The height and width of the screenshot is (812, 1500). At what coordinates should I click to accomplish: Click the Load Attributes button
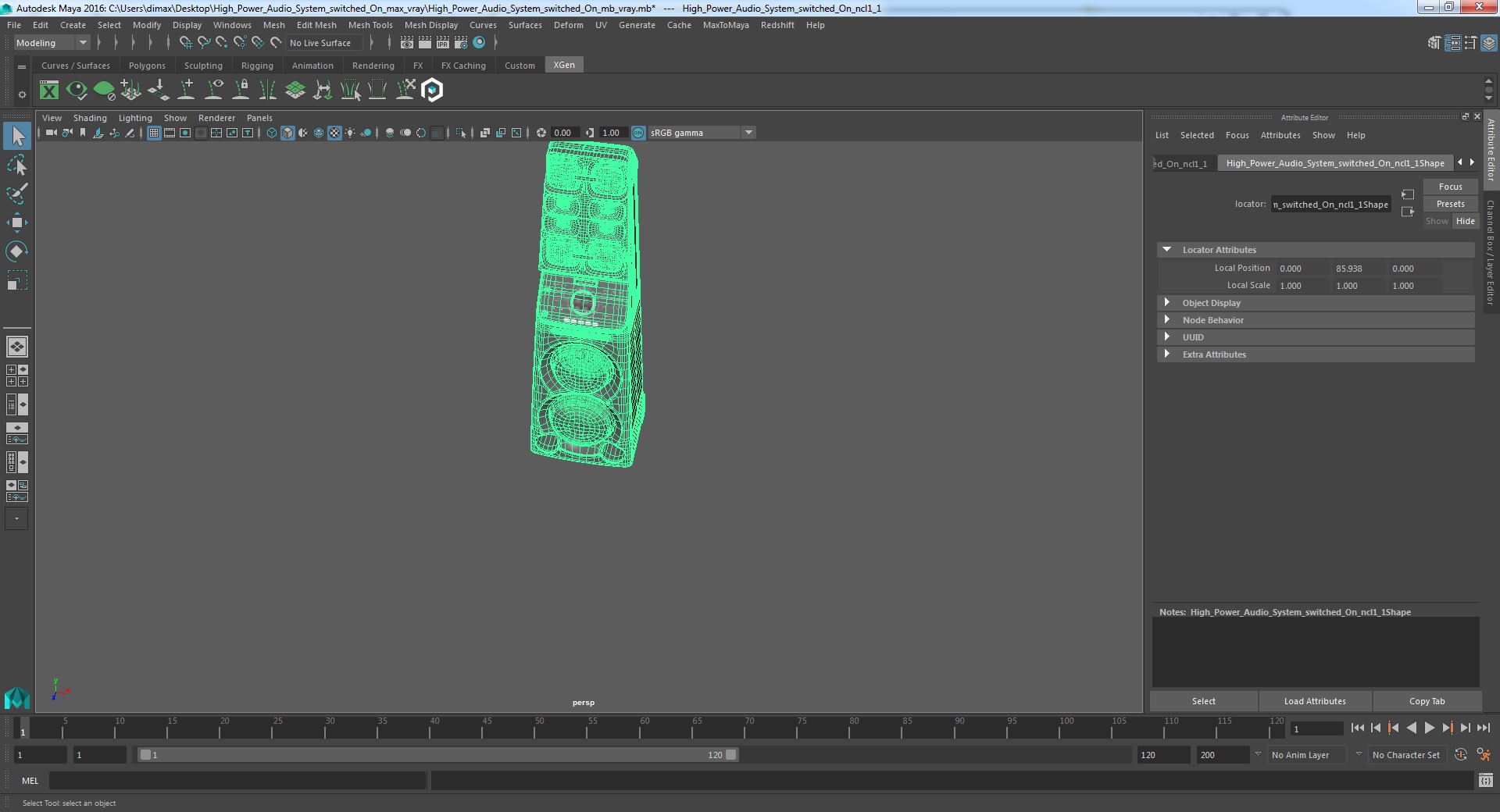pyautogui.click(x=1315, y=701)
